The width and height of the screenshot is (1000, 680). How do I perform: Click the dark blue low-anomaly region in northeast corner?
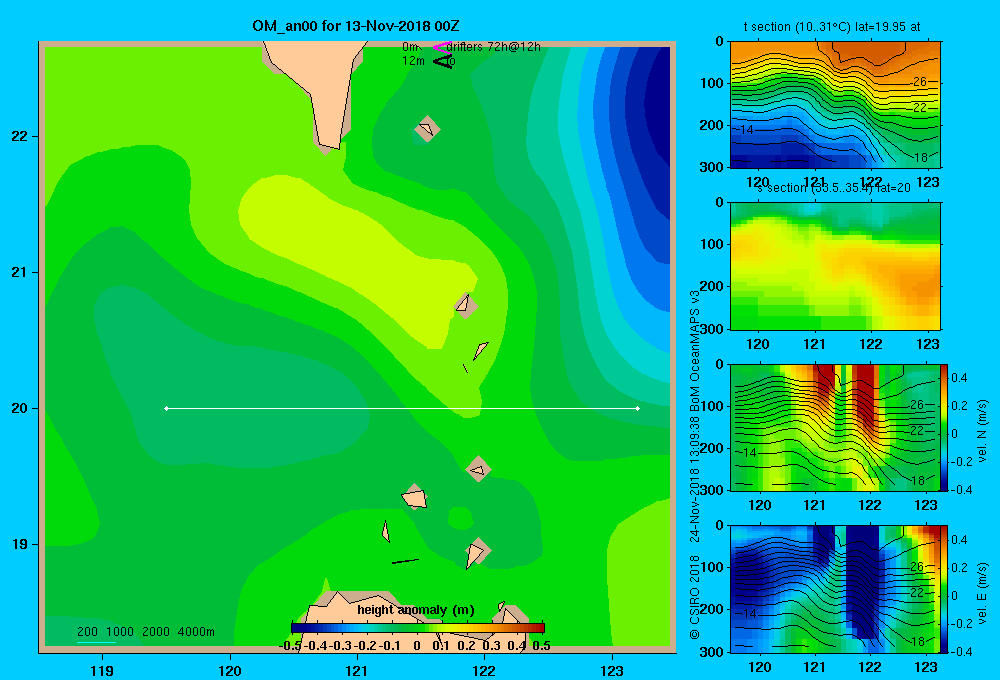point(657,102)
